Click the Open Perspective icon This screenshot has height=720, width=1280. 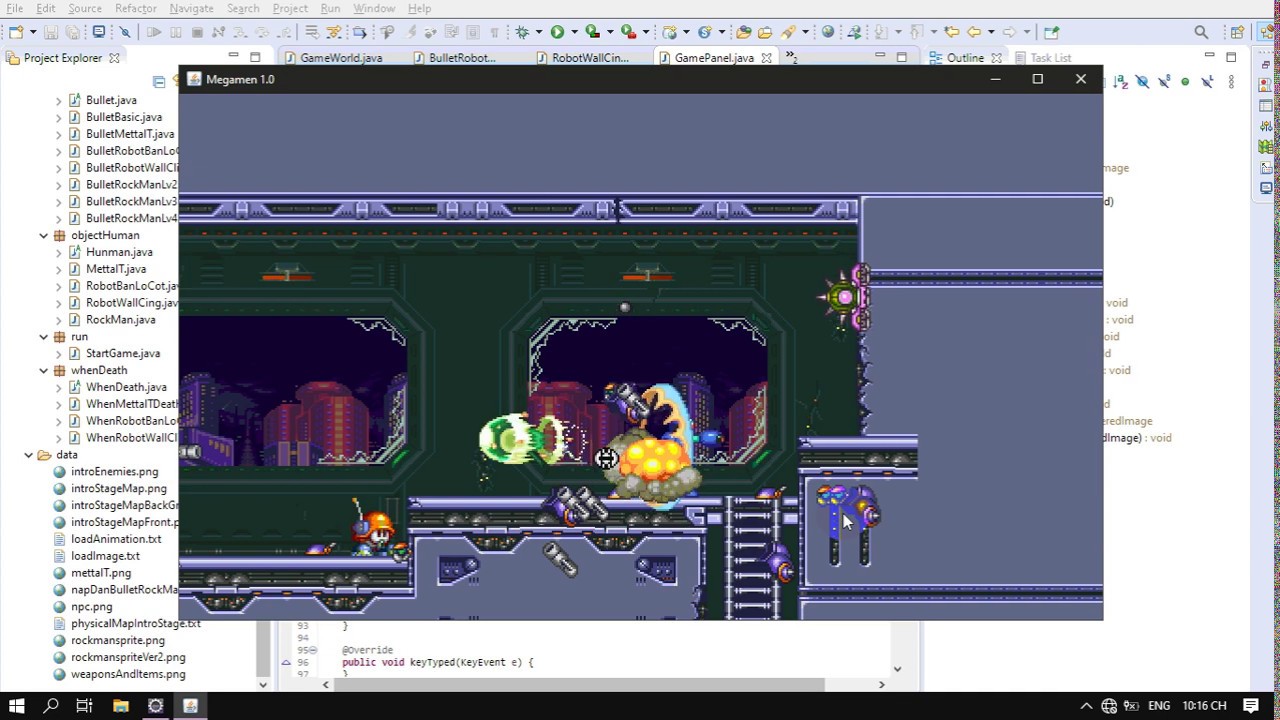point(1238,32)
